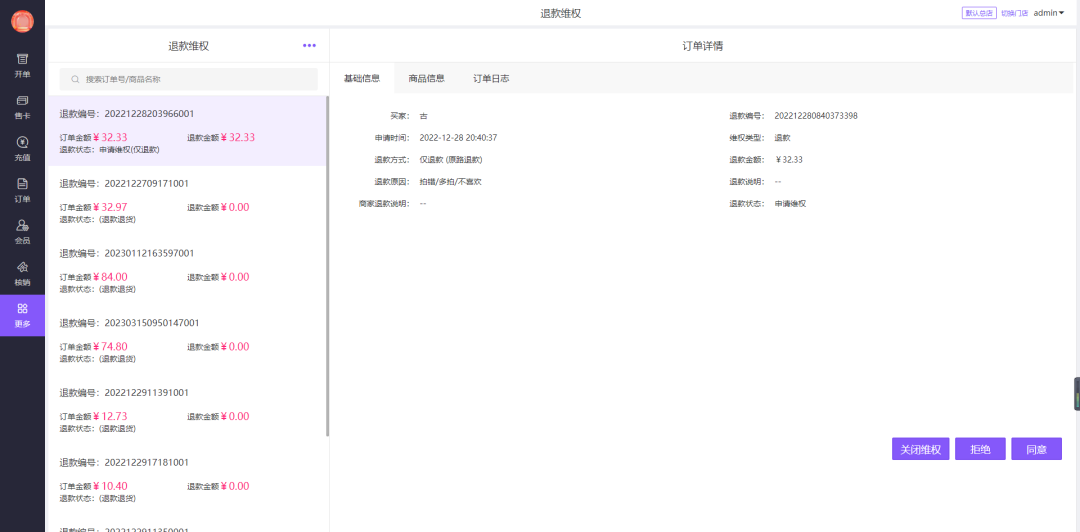Click order amount ¥32.97

(110, 207)
